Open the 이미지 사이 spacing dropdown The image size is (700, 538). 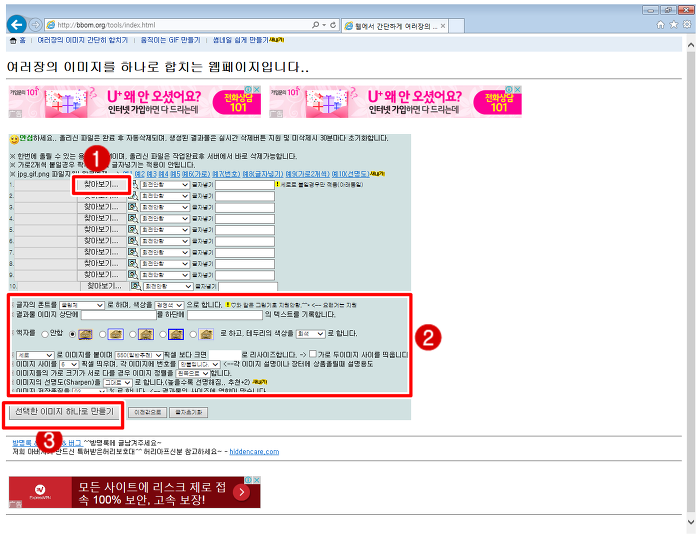[x=69, y=365]
